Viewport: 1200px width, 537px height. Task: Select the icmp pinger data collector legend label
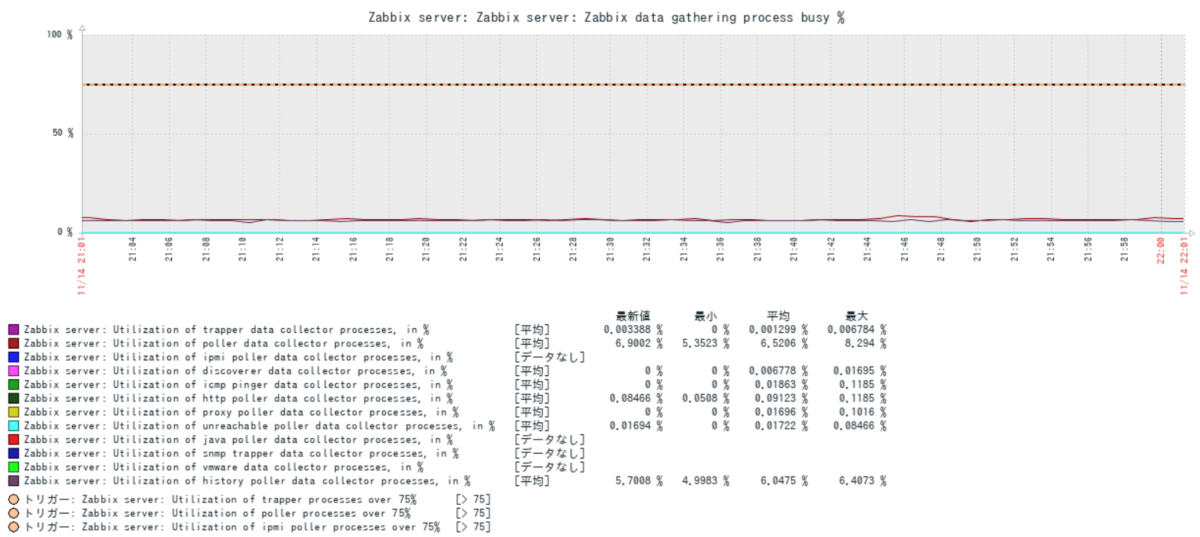point(239,384)
